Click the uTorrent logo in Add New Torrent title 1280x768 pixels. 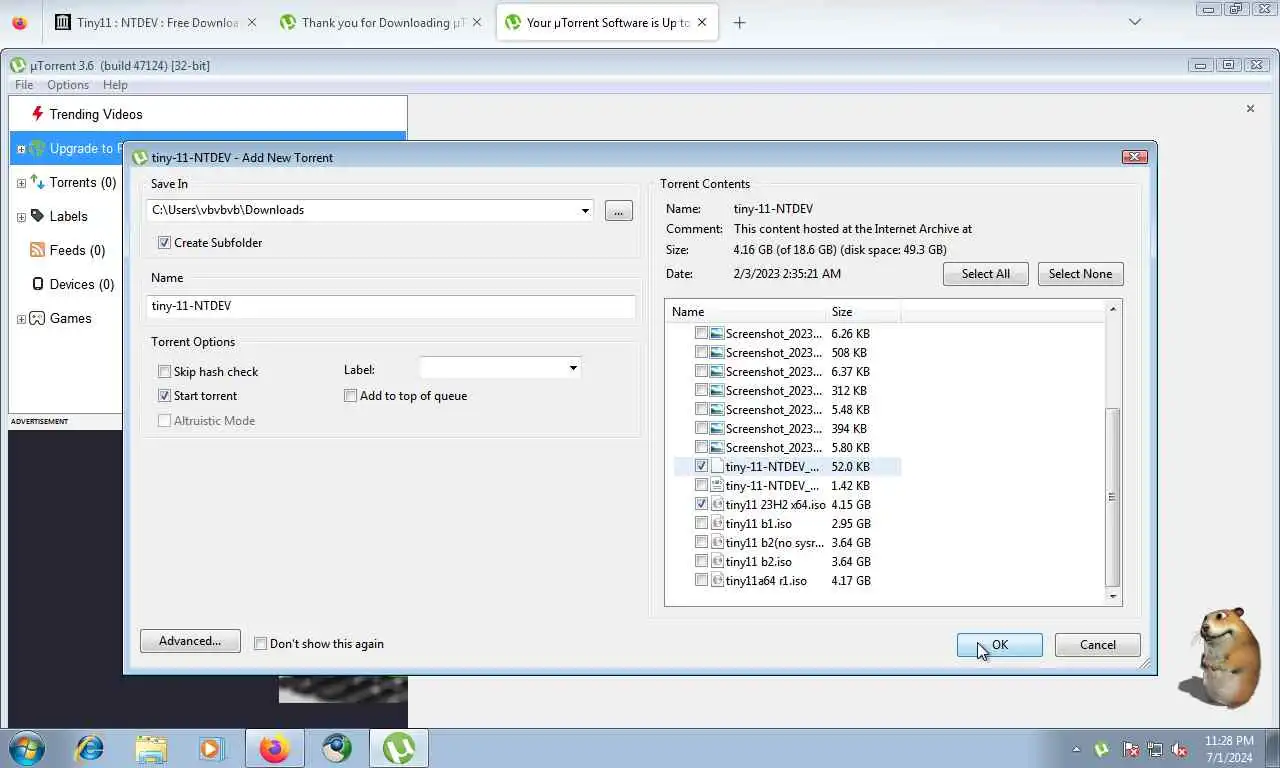click(x=140, y=157)
